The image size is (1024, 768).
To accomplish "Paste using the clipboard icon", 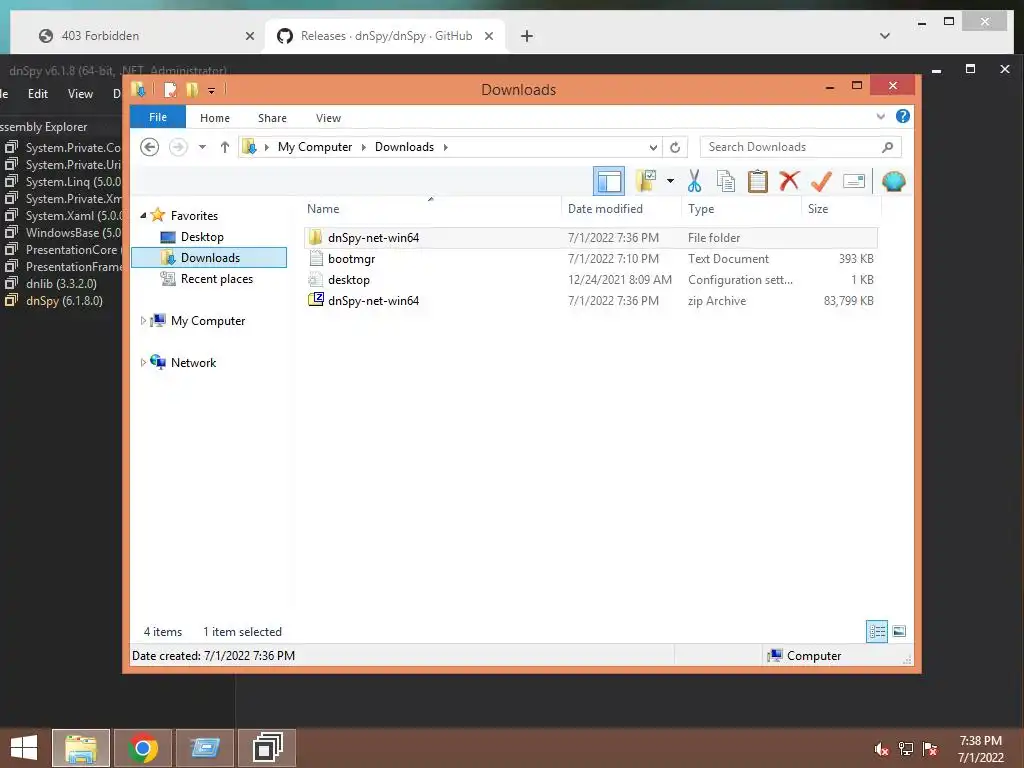I will [x=758, y=181].
